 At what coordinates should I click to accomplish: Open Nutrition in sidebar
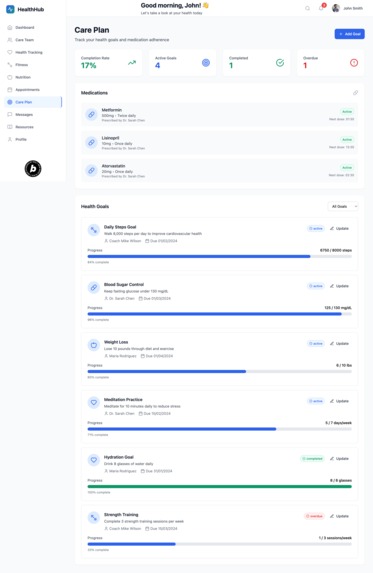pos(33,77)
